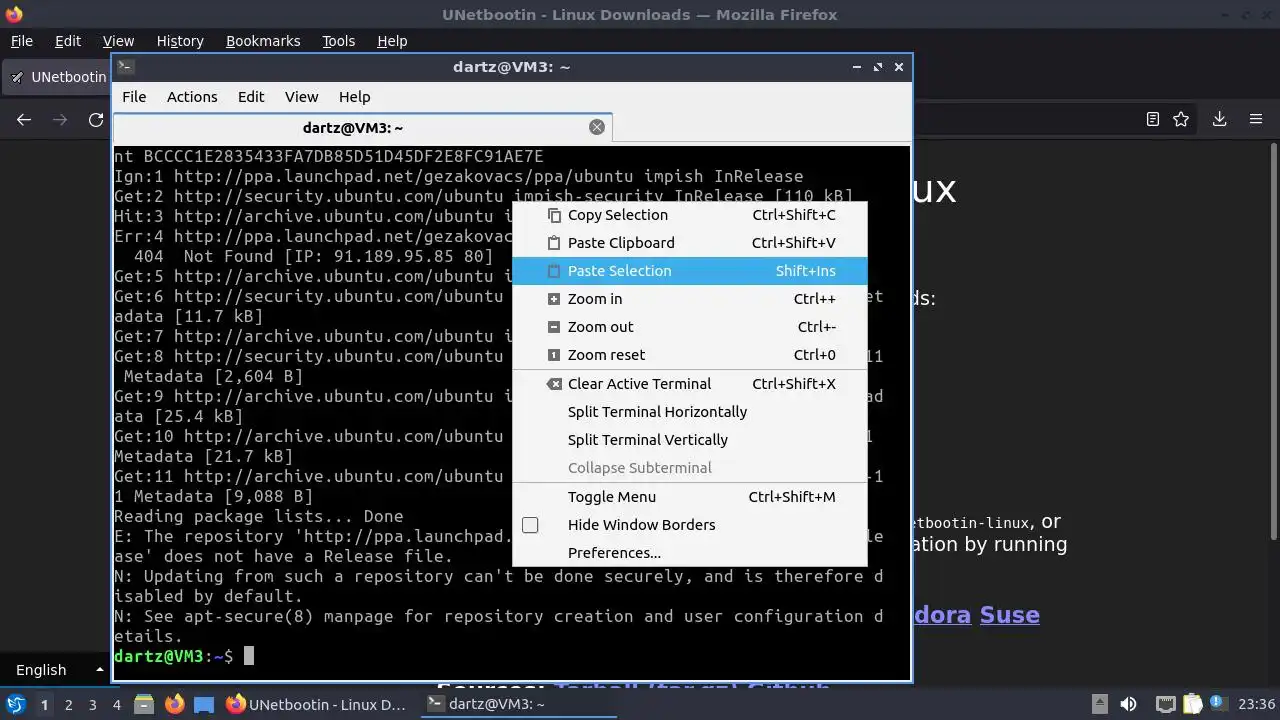Click the show desktop icon in the taskbar
1280x720 pixels.
point(204,705)
